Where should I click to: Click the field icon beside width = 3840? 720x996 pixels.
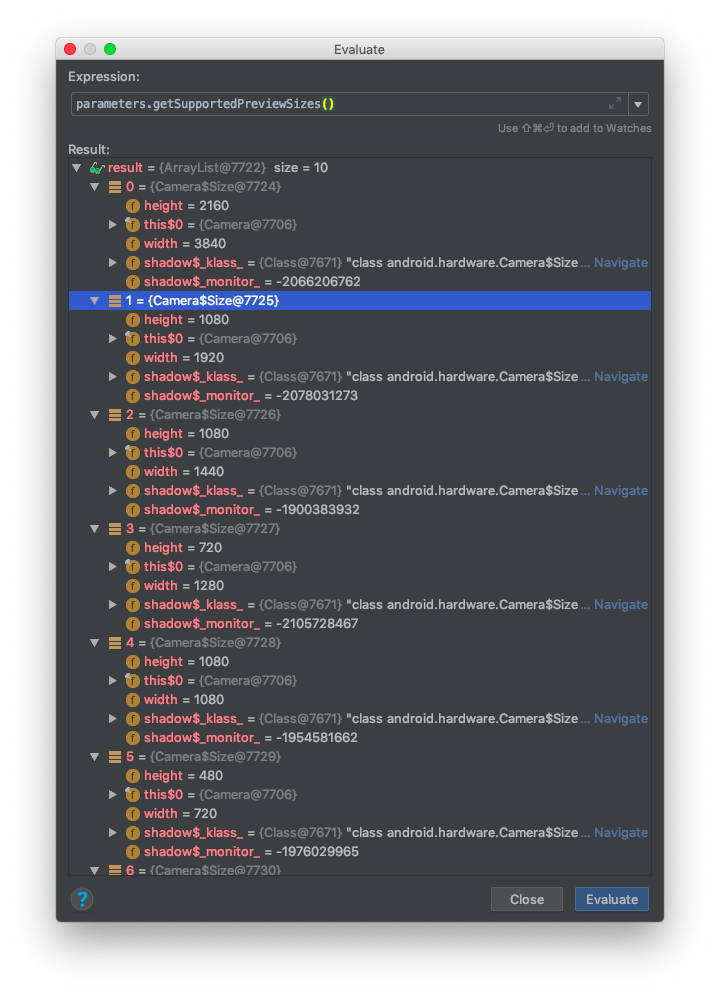133,243
